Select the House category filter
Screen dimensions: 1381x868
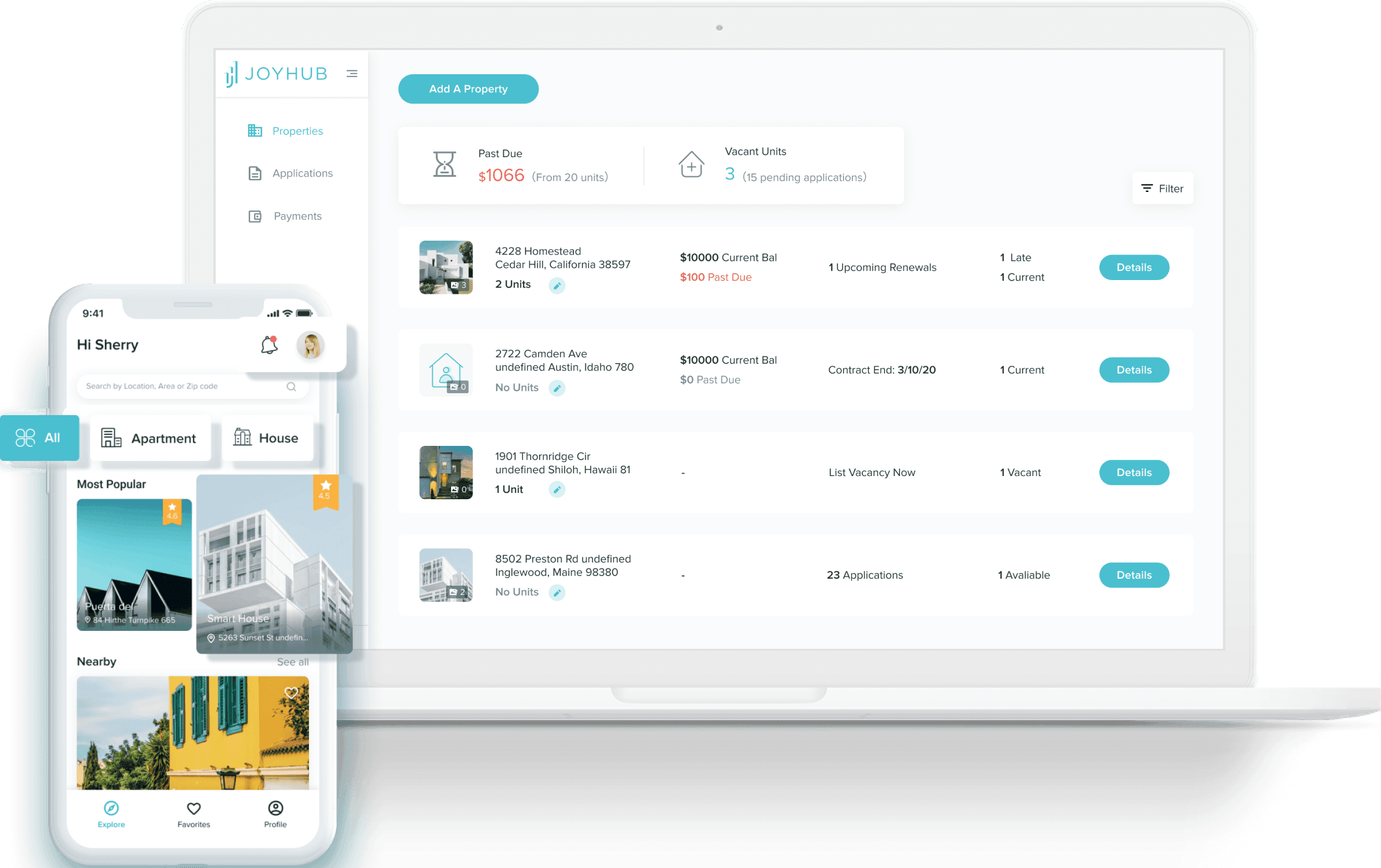click(x=267, y=438)
